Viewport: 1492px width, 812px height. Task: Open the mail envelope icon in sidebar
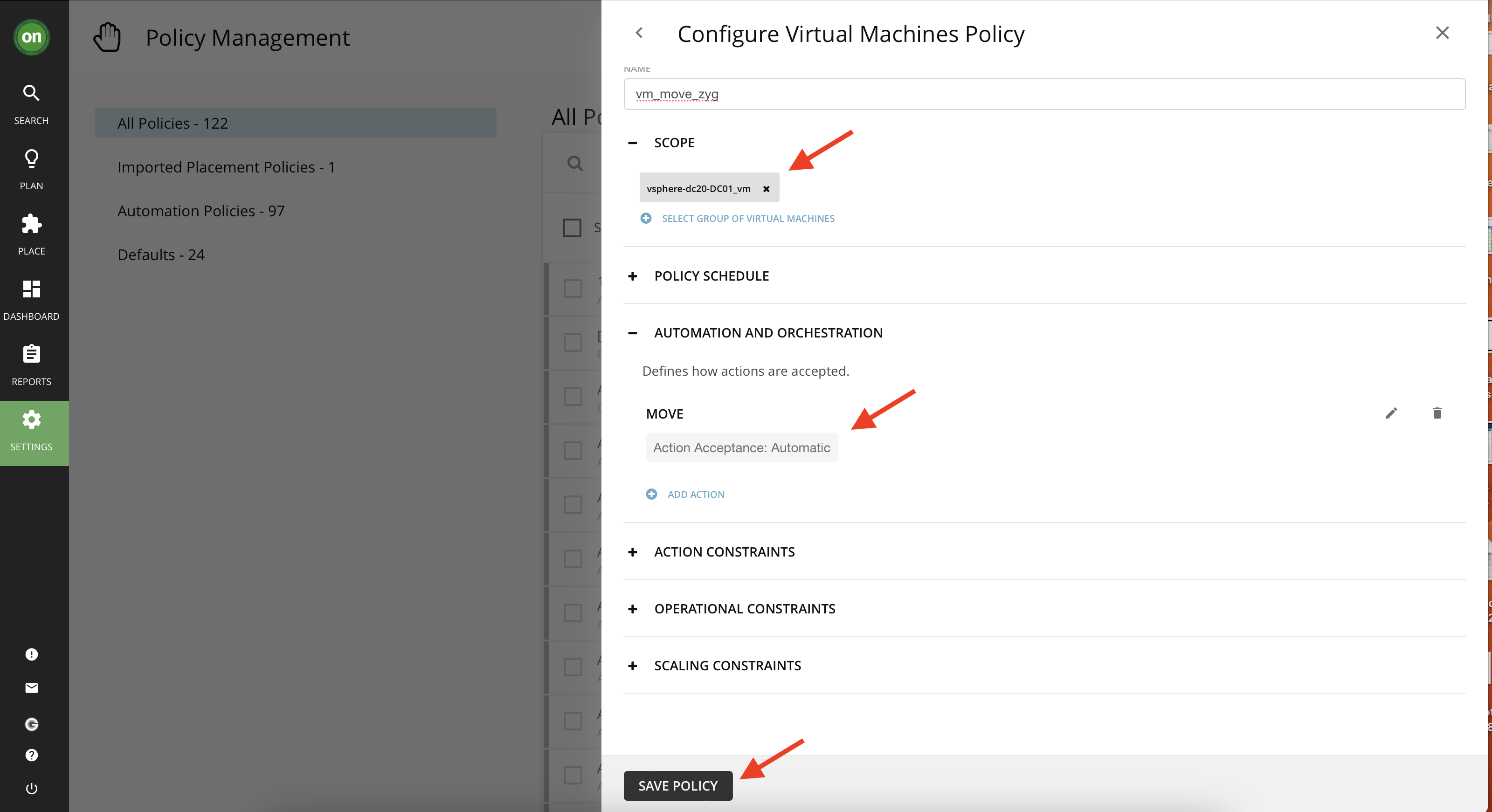tap(31, 688)
